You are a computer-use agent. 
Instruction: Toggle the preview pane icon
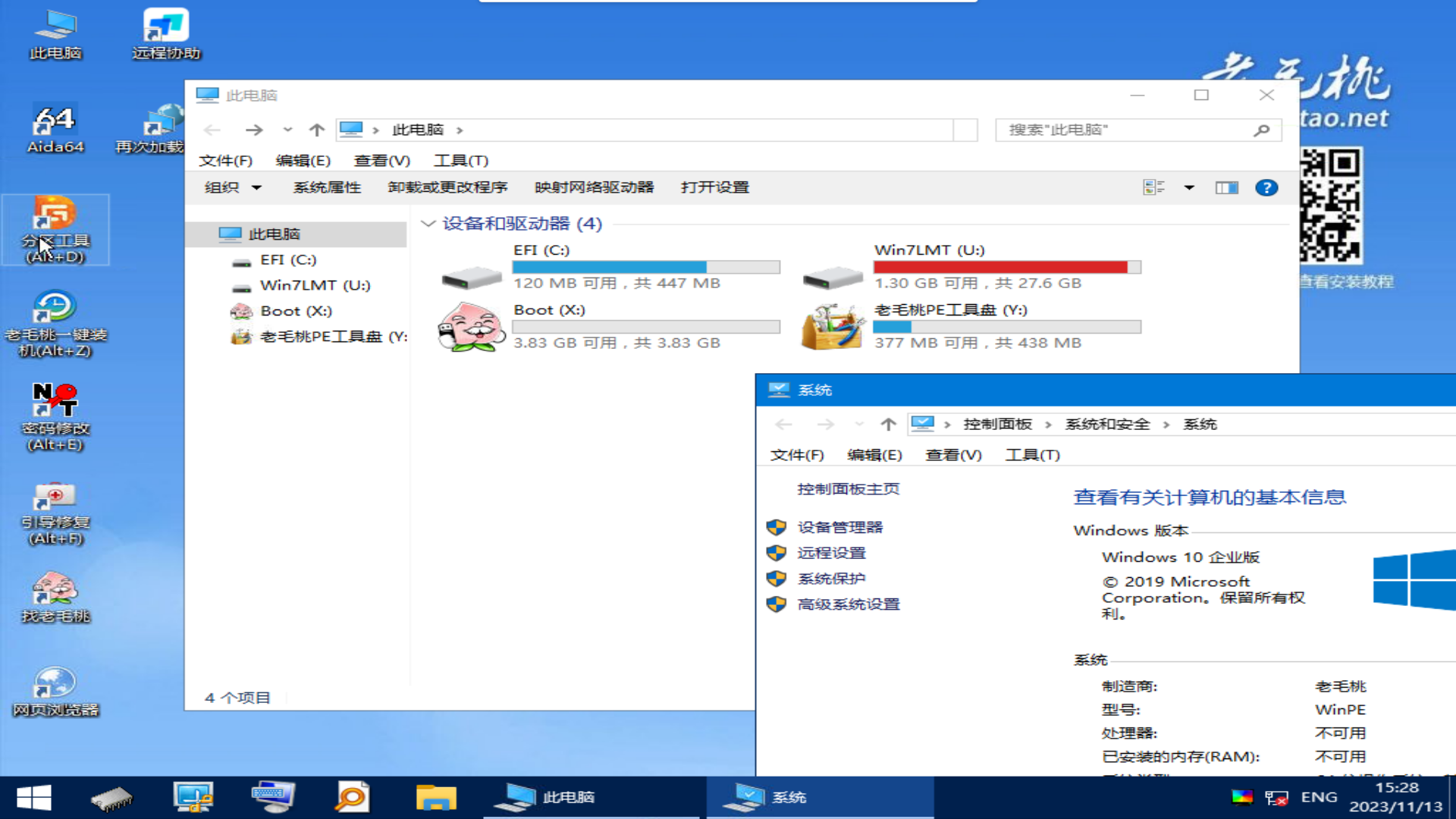pyautogui.click(x=1227, y=187)
